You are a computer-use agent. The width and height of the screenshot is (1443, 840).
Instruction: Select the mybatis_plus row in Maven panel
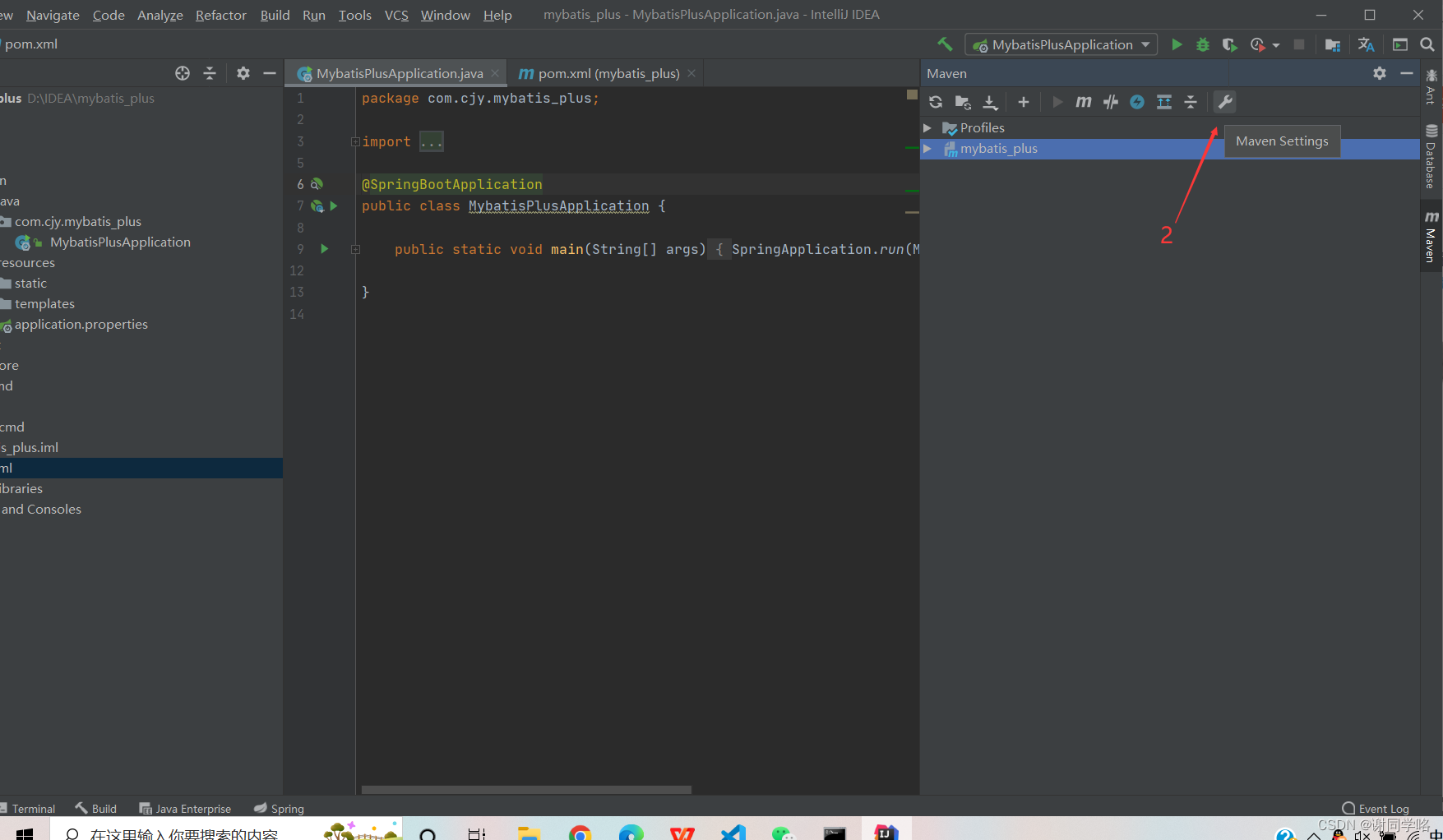[1170, 149]
